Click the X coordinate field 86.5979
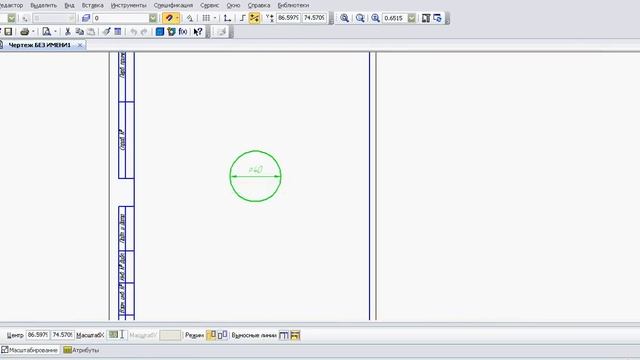Screen dimensions: 640x360 click(x=288, y=18)
